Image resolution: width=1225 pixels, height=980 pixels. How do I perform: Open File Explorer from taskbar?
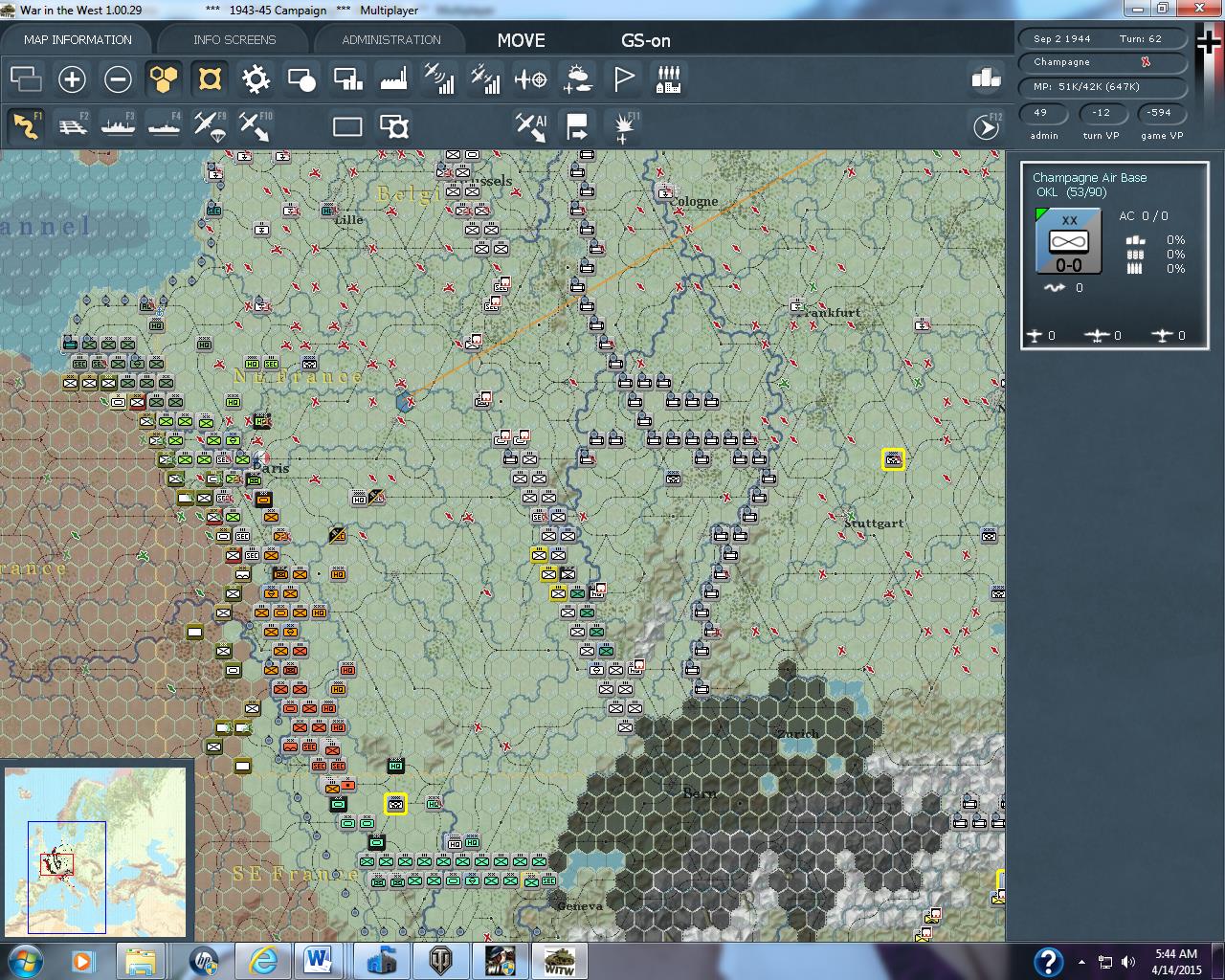pos(141,961)
